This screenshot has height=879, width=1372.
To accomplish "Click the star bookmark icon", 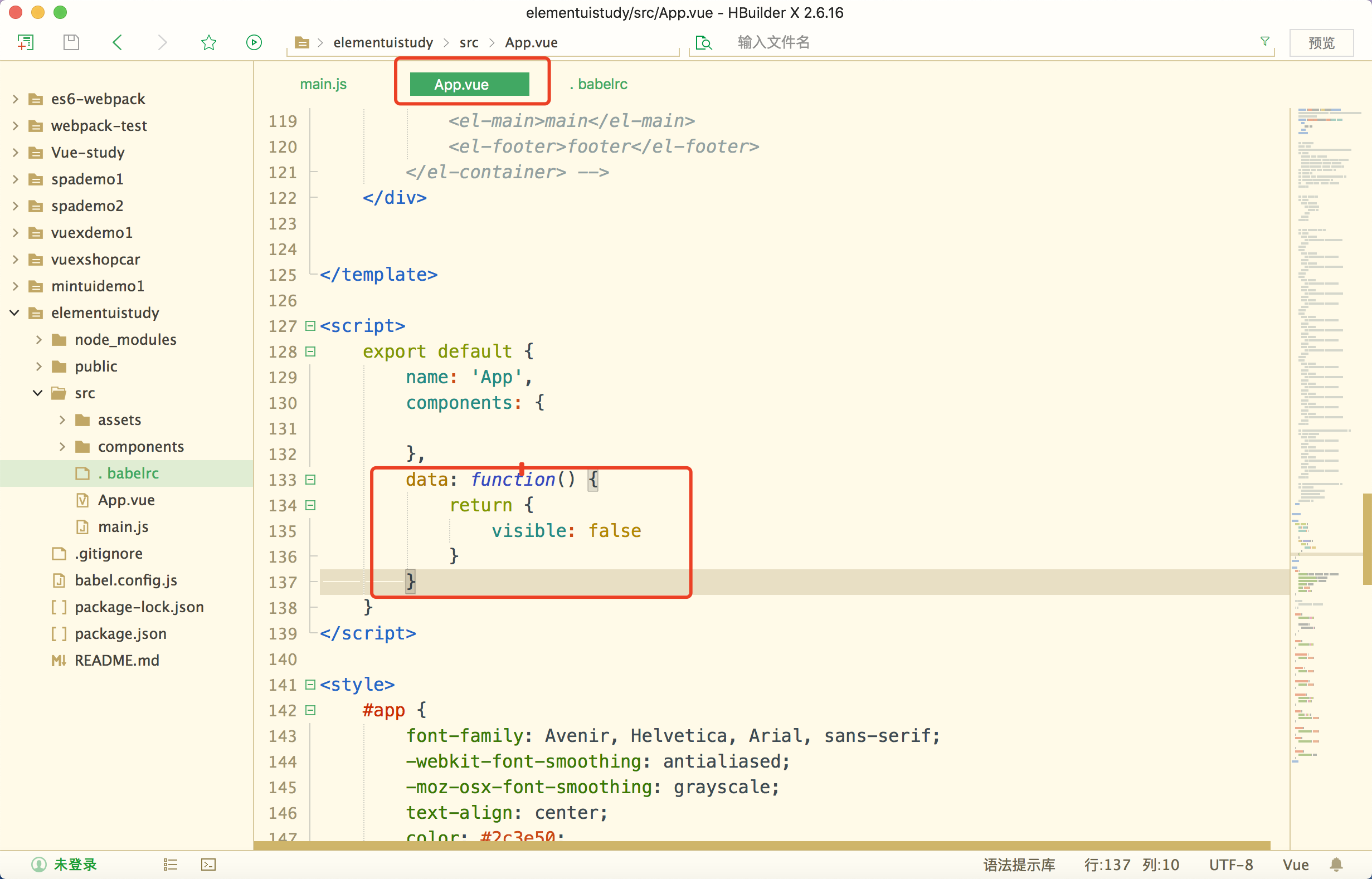I will click(208, 42).
